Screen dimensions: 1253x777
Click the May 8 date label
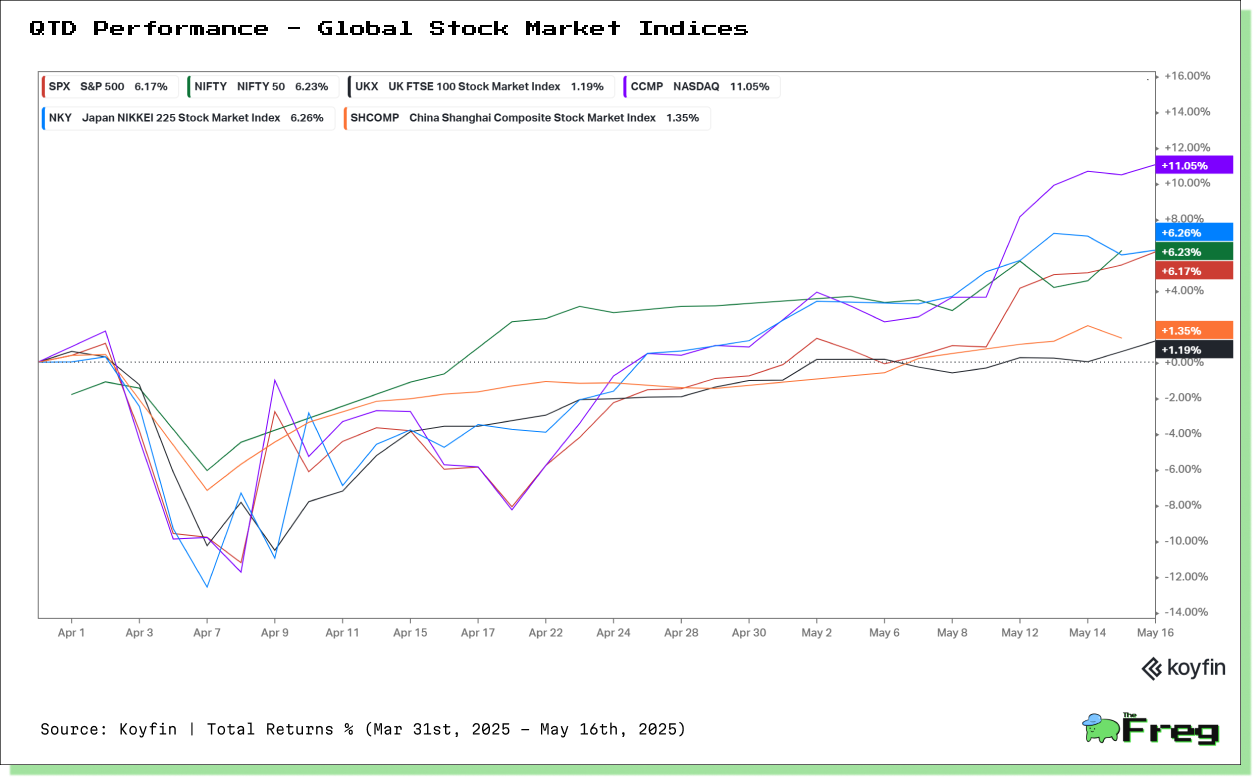point(952,633)
